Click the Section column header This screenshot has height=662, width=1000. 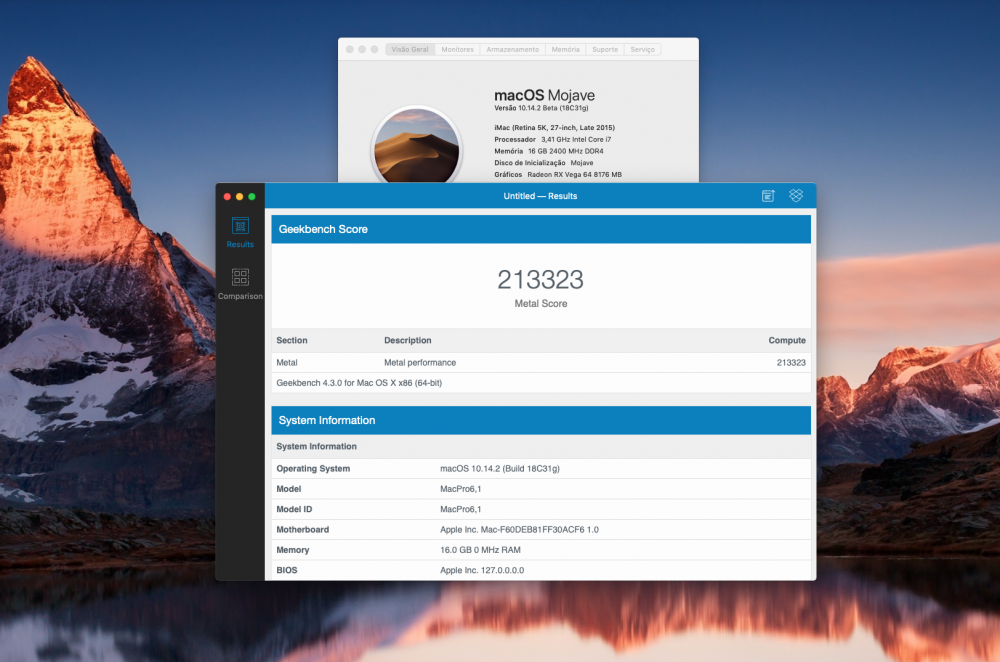[x=291, y=341]
